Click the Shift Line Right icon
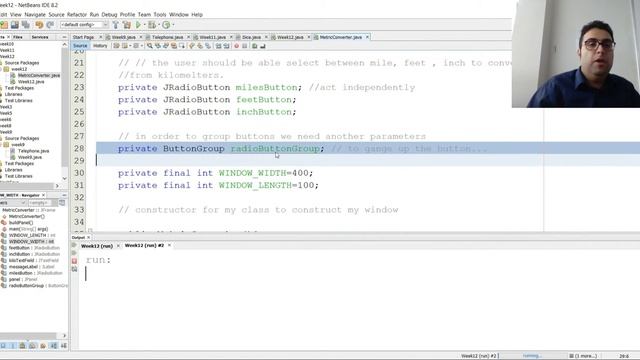 [227, 46]
